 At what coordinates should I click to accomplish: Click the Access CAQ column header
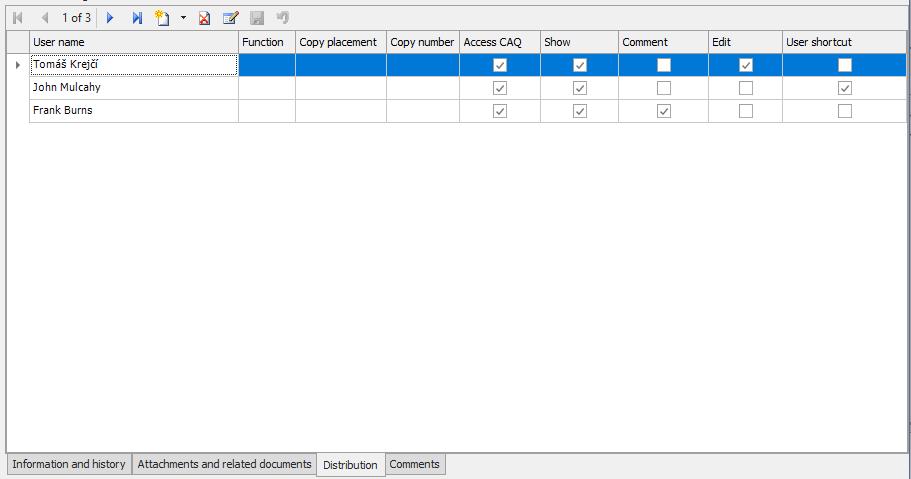500,42
